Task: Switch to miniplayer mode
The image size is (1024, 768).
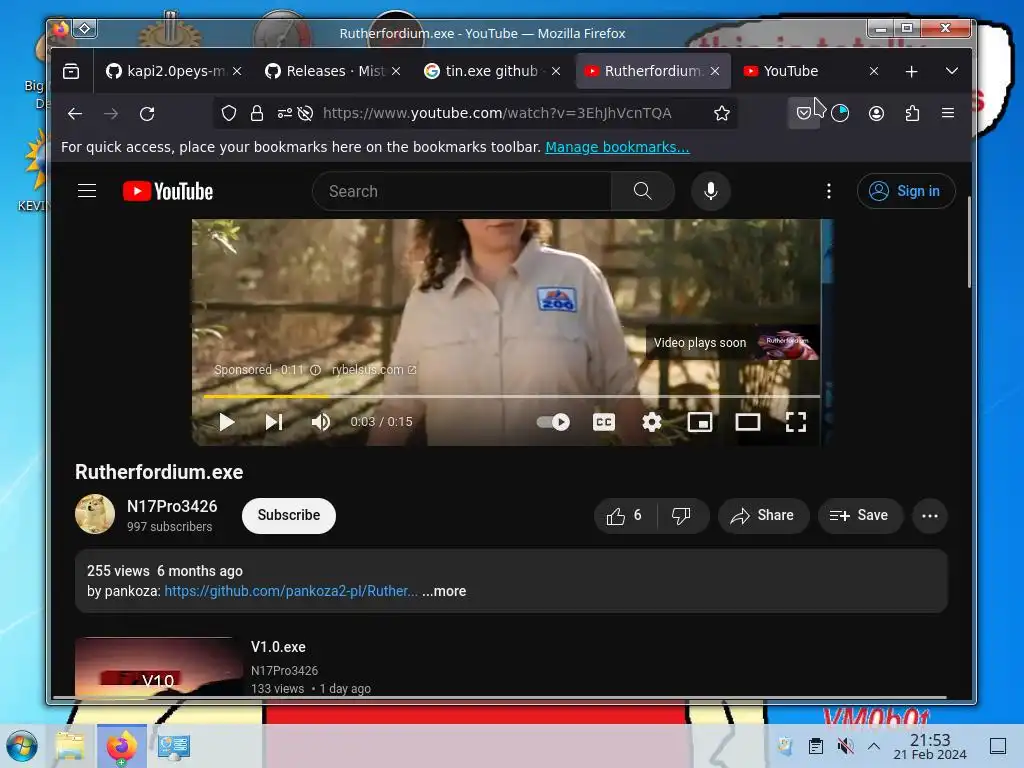Action: 699,422
